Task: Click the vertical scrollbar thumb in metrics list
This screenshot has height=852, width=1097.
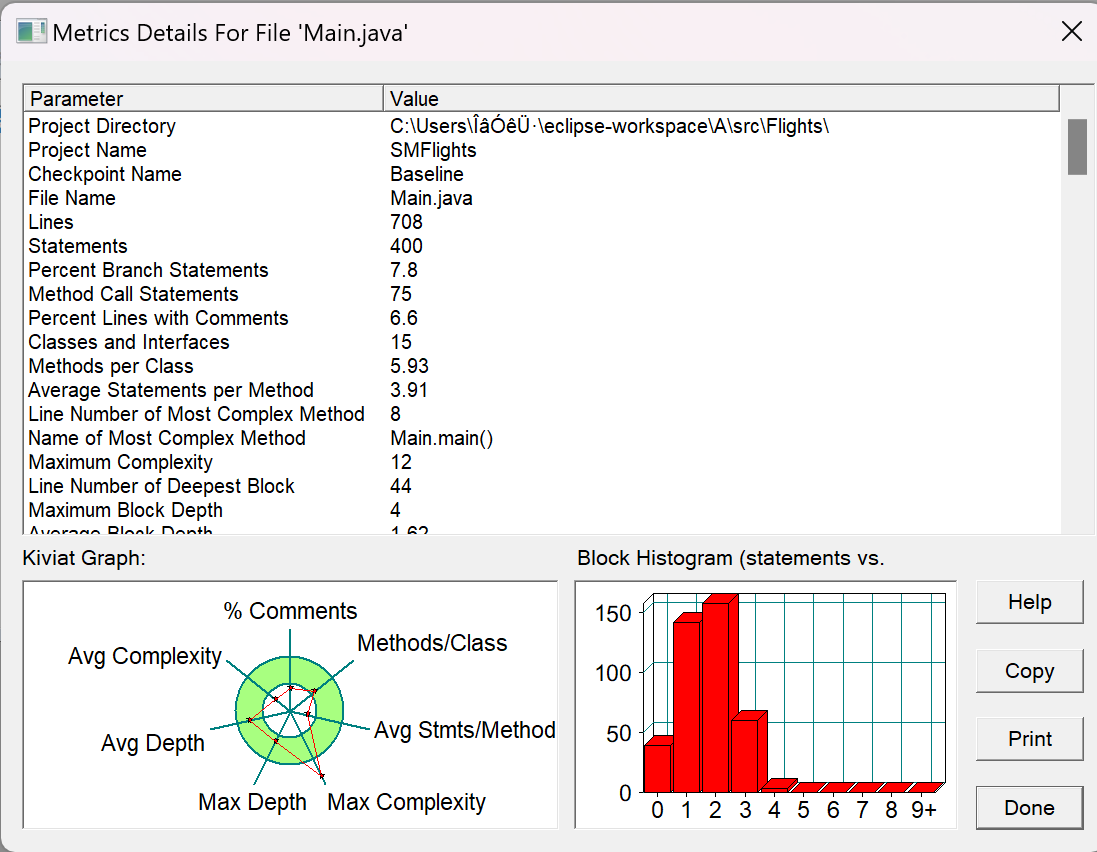Action: click(x=1077, y=147)
